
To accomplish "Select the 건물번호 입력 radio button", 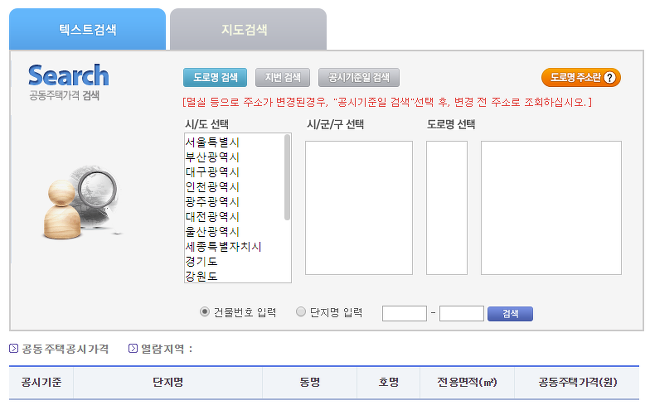I will click(204, 311).
